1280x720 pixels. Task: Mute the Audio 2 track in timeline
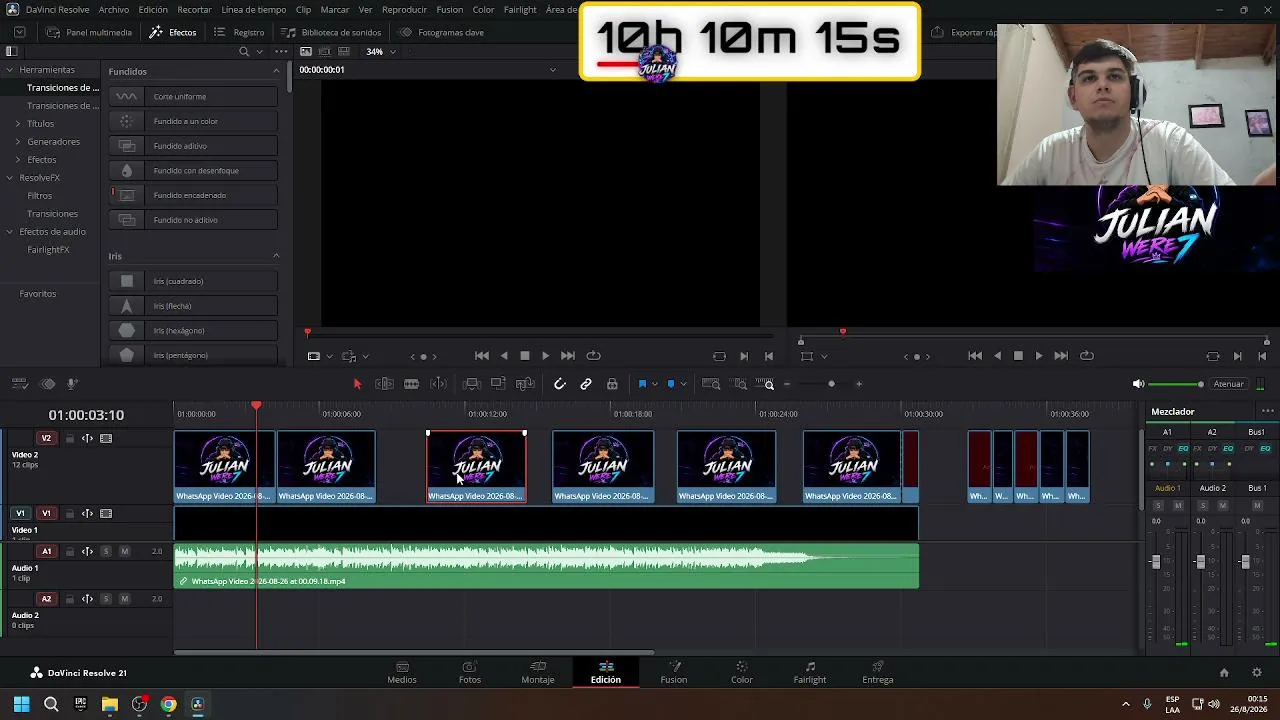(124, 599)
